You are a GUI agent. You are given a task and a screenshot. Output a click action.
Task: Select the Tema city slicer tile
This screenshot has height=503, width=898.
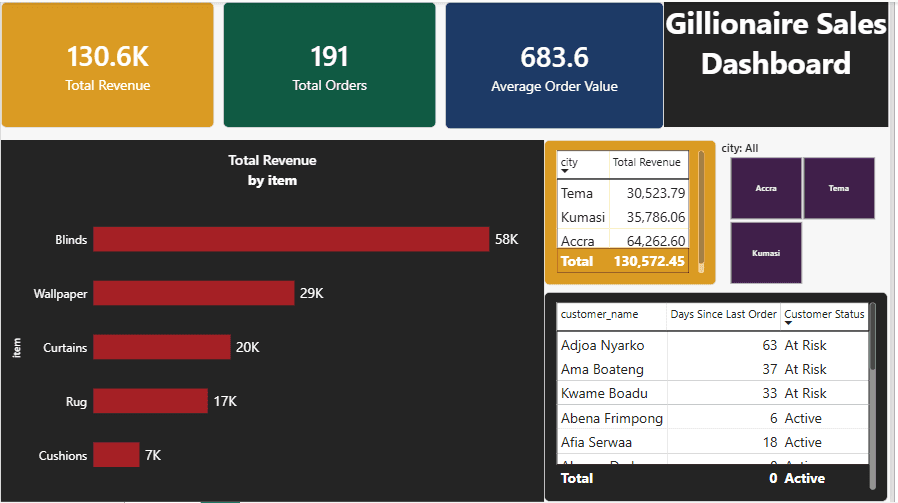click(x=839, y=188)
